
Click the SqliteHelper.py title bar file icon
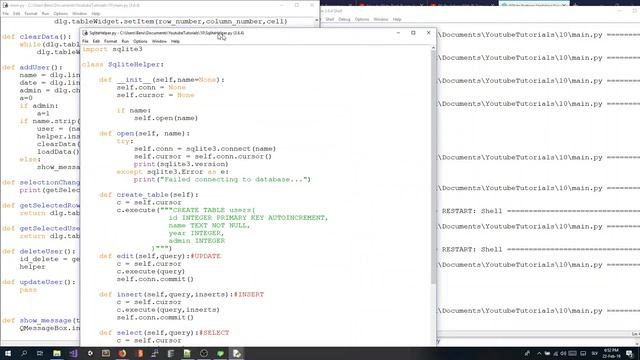point(85,33)
